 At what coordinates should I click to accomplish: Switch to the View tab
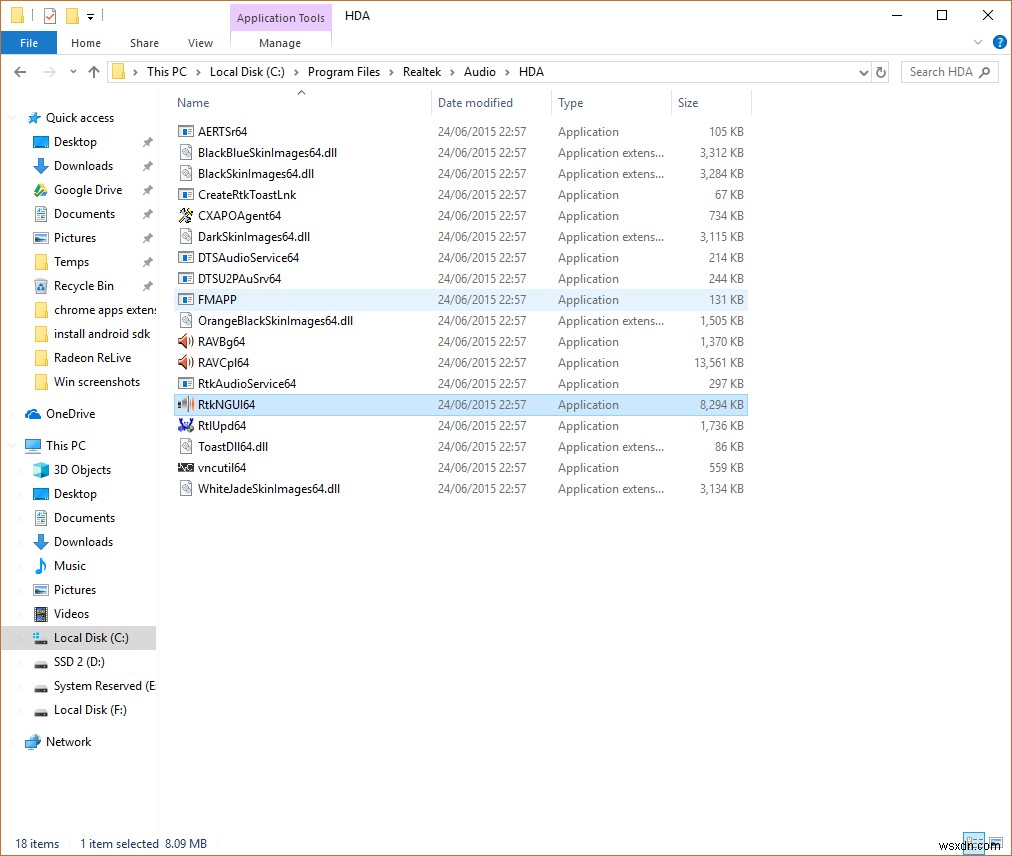[200, 43]
